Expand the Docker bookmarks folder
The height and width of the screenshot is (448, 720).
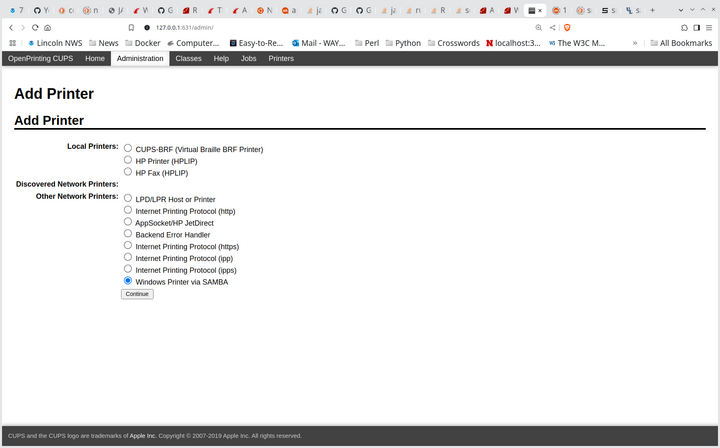143,43
